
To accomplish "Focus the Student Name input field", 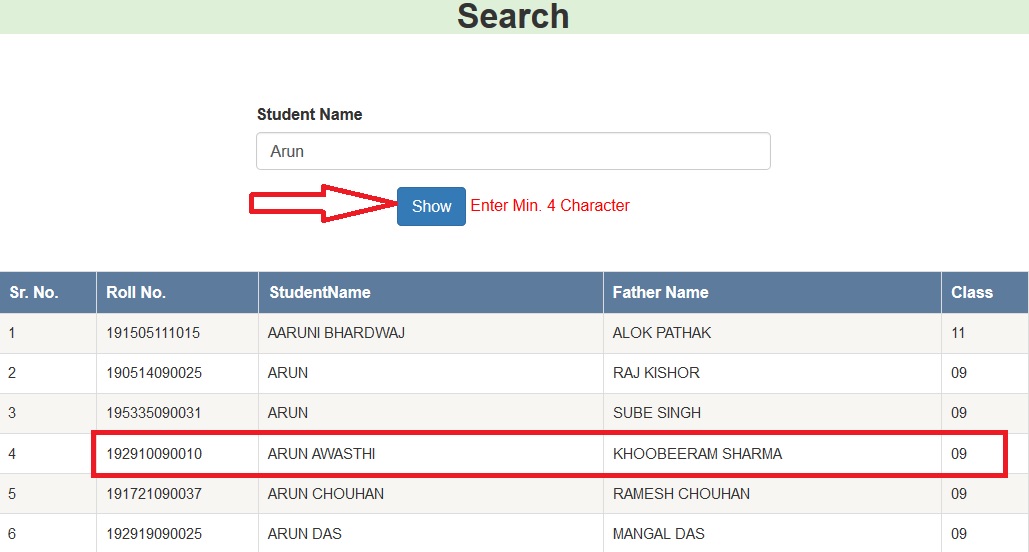I will point(513,152).
